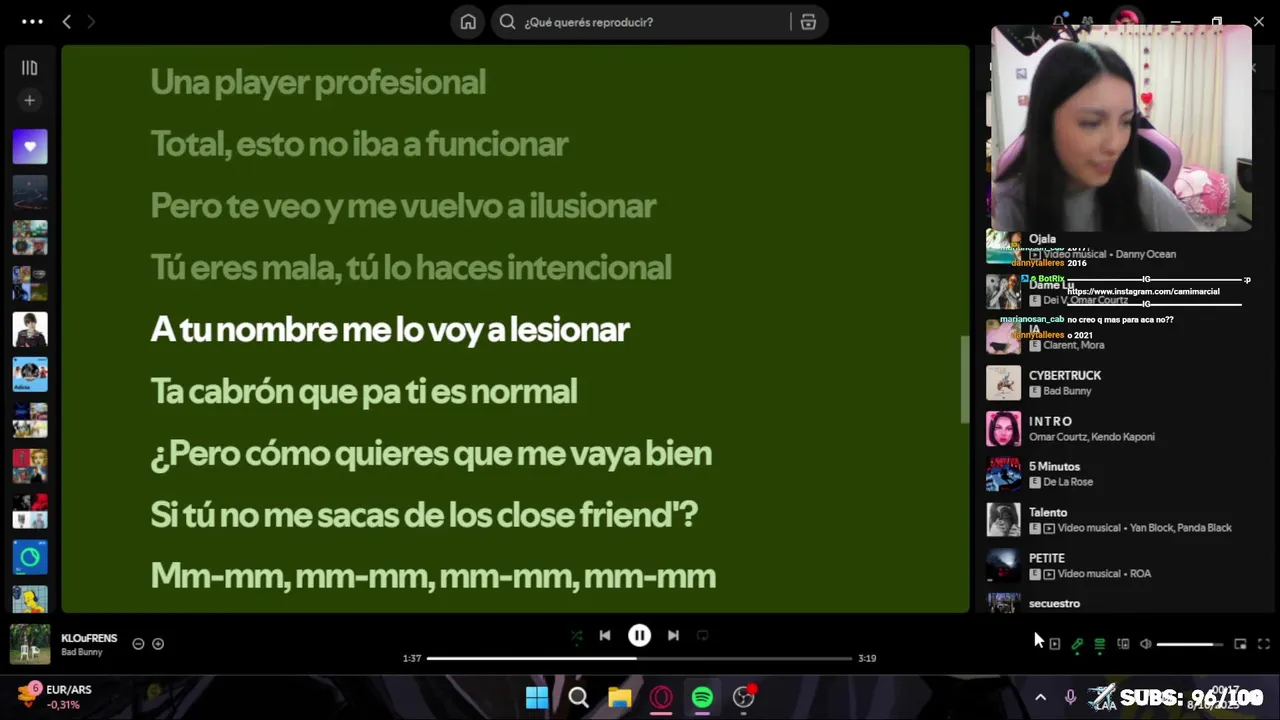Image resolution: width=1280 pixels, height=720 pixels.
Task: Open the miniplayer
Action: pyautogui.click(x=1240, y=644)
